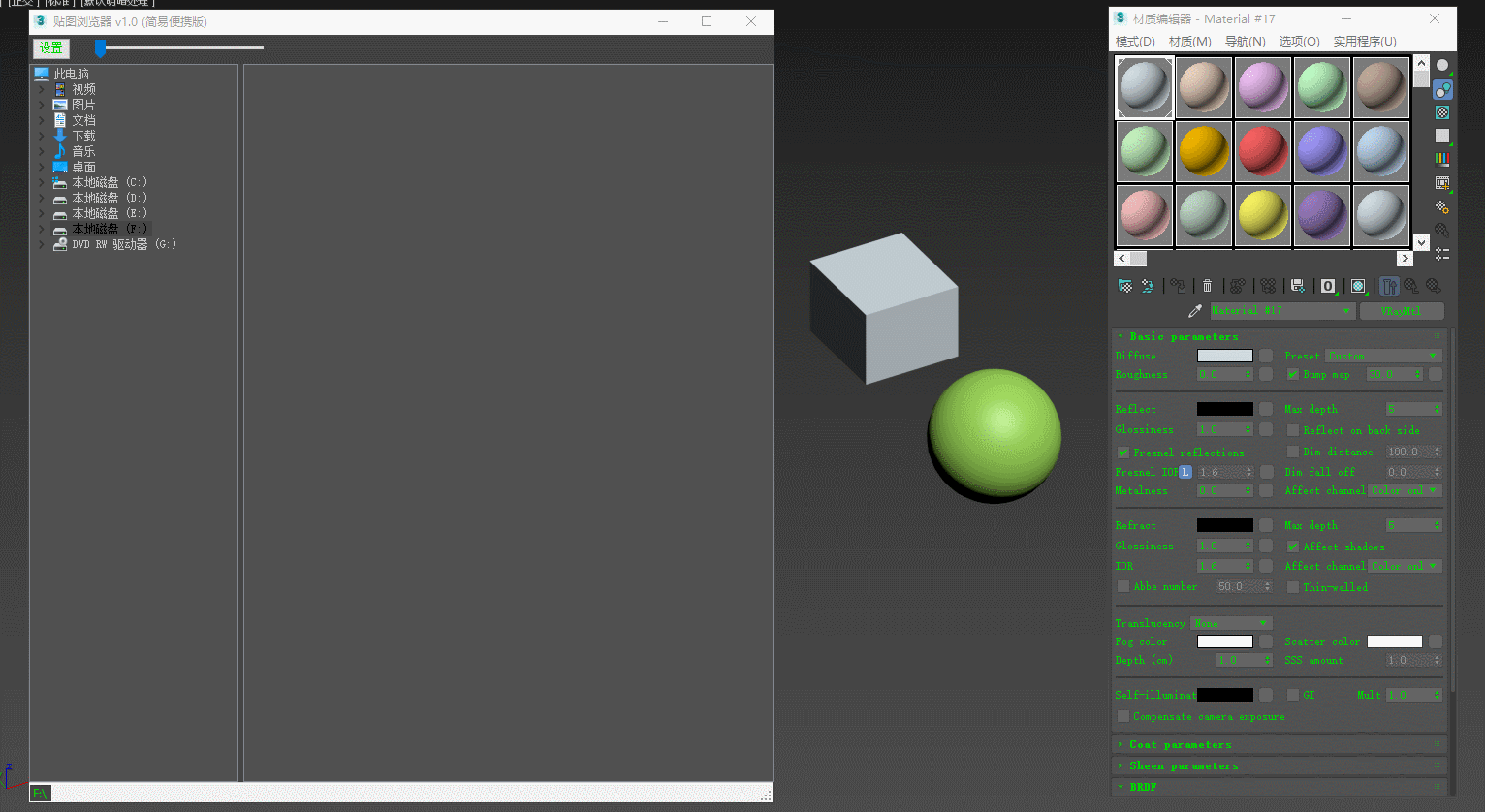Select the red material sample sphere

[x=1263, y=150]
